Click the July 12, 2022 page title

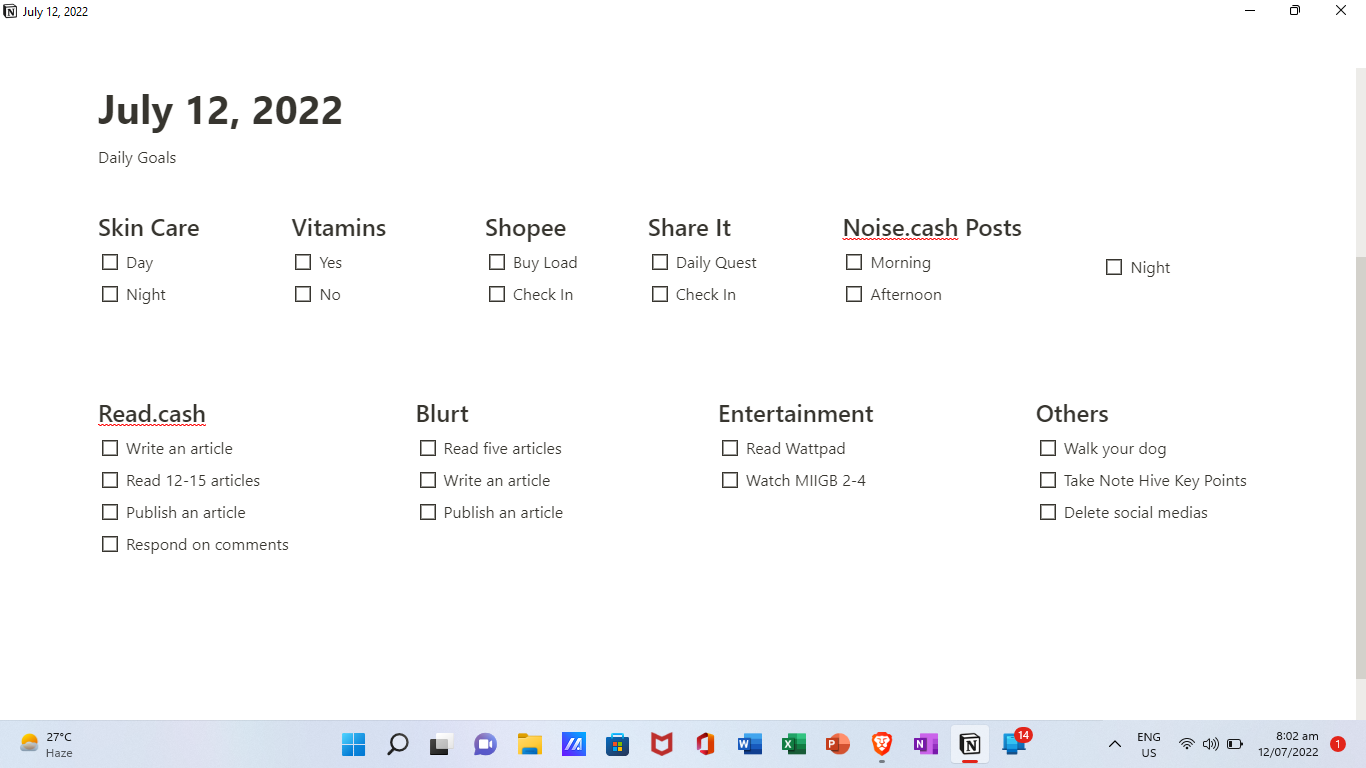[x=220, y=110]
